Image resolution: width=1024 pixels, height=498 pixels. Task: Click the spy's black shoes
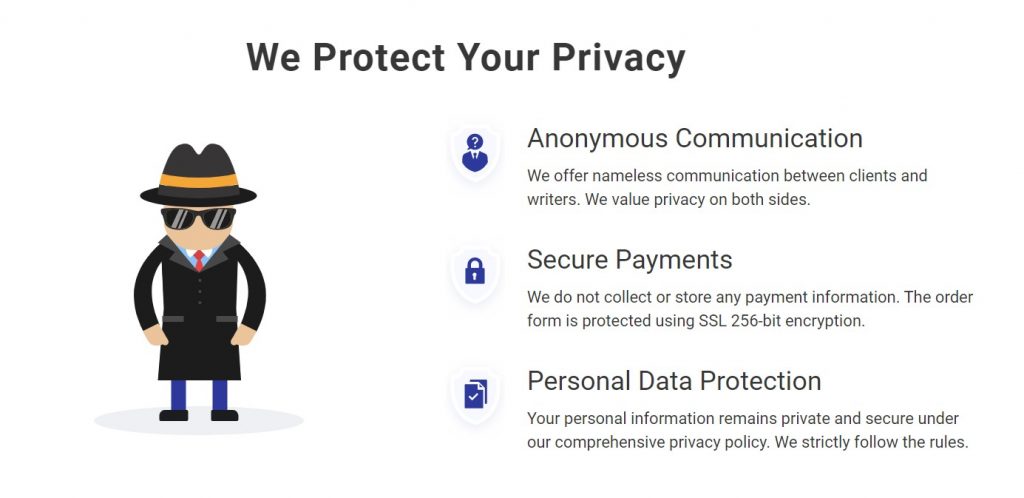click(x=199, y=415)
